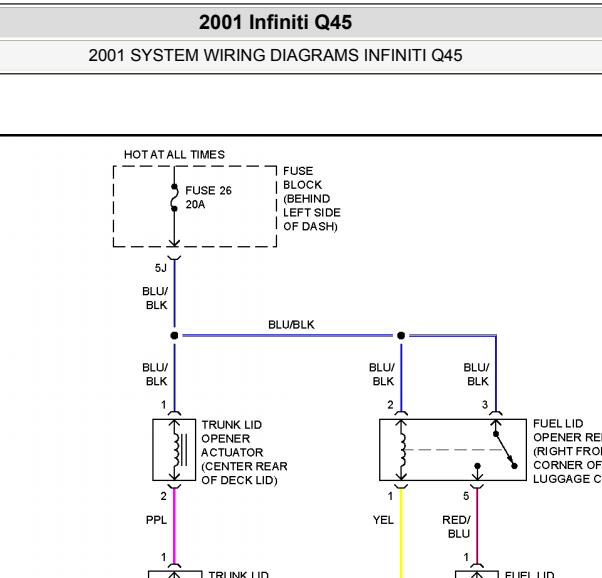Click pin number 3 on the fuel lid relay

click(485, 404)
